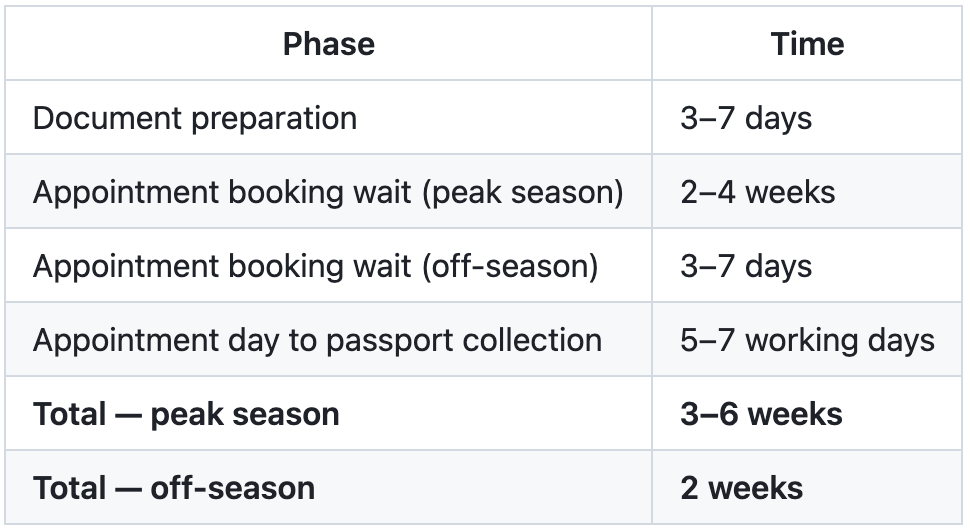The image size is (970, 532).
Task: Click the Time column header
Action: [x=807, y=44]
